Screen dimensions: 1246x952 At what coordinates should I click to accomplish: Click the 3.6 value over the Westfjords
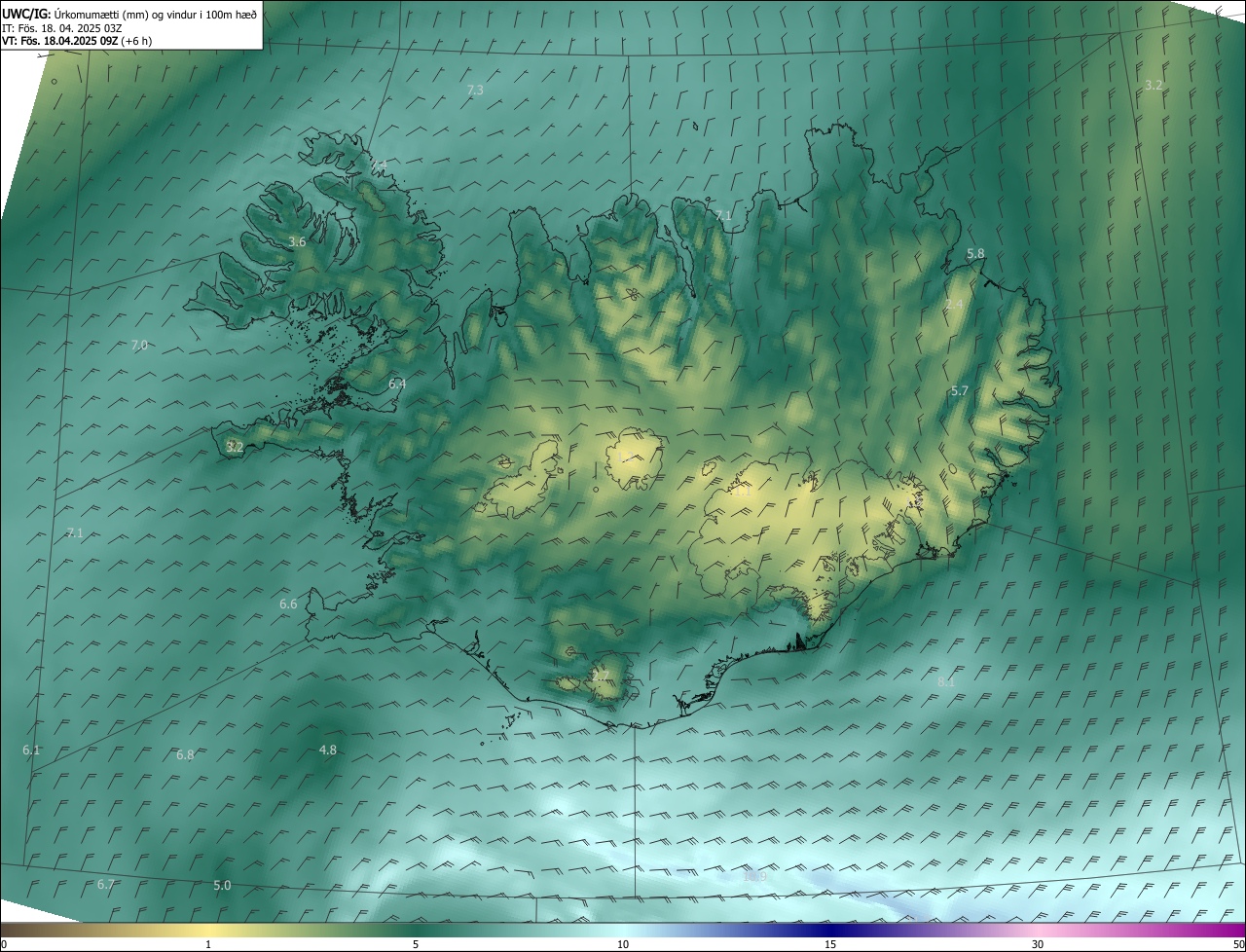[x=298, y=241]
